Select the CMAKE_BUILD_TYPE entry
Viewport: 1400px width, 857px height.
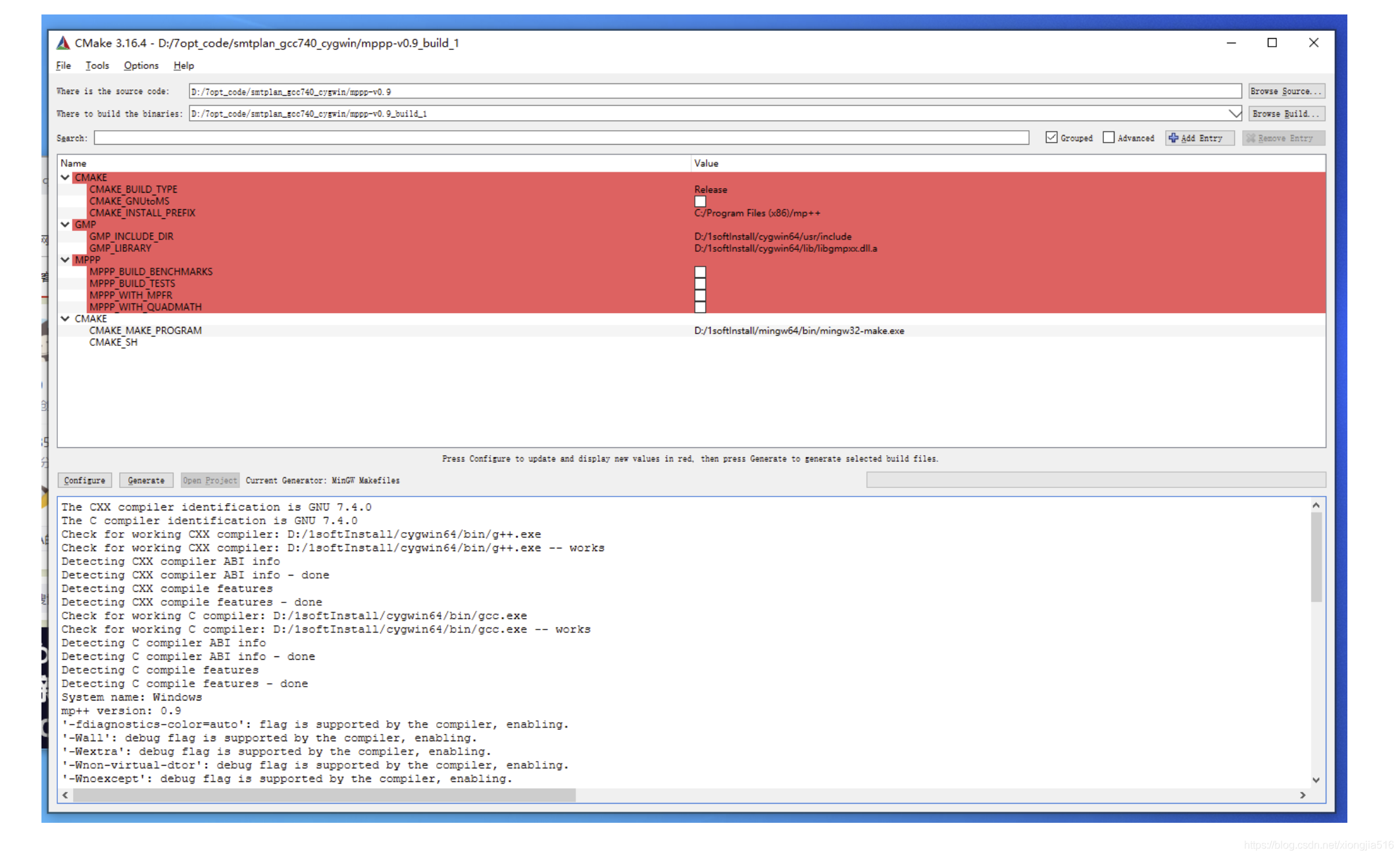134,189
